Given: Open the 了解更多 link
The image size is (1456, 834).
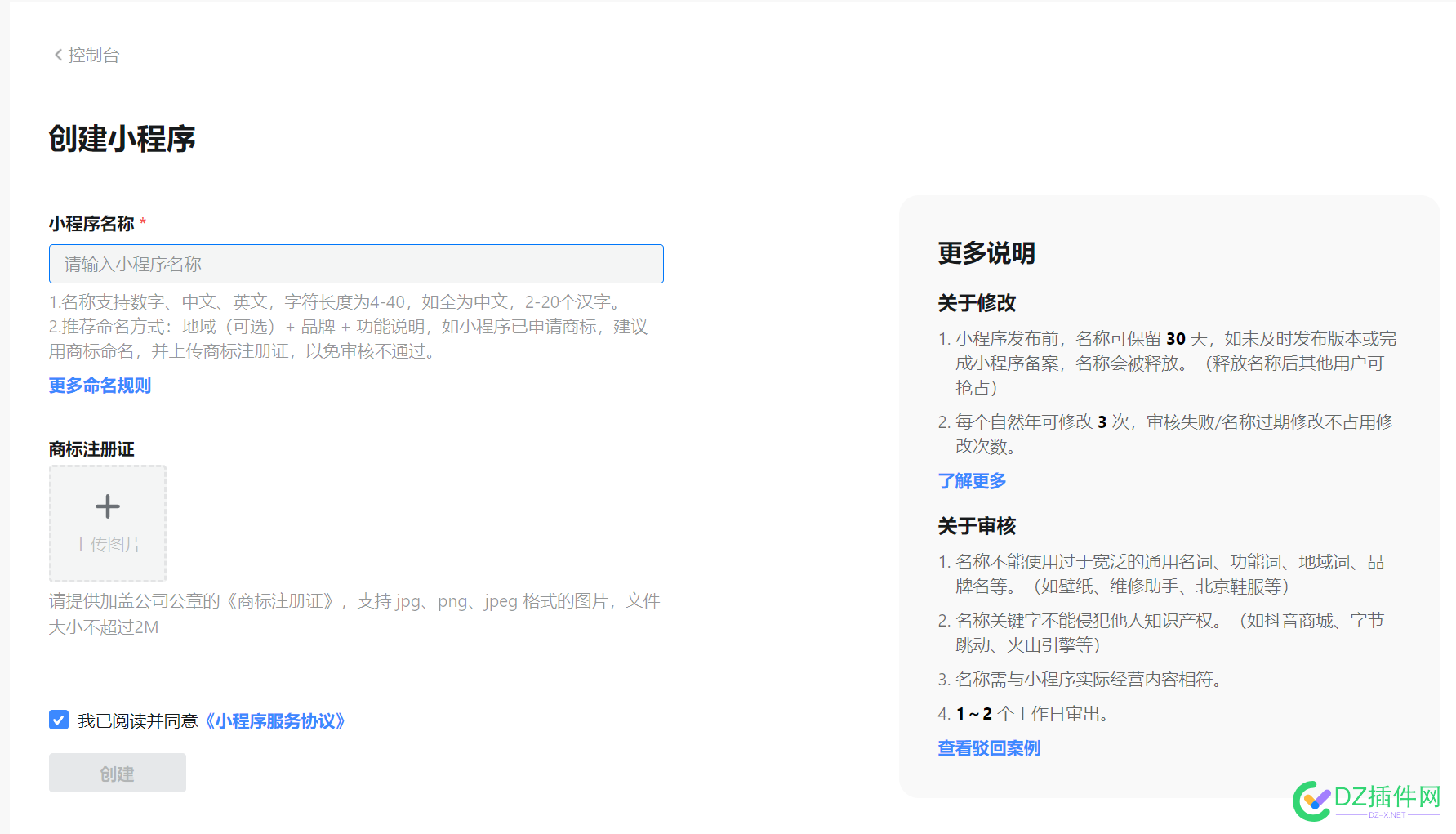Looking at the screenshot, I should coord(972,481).
